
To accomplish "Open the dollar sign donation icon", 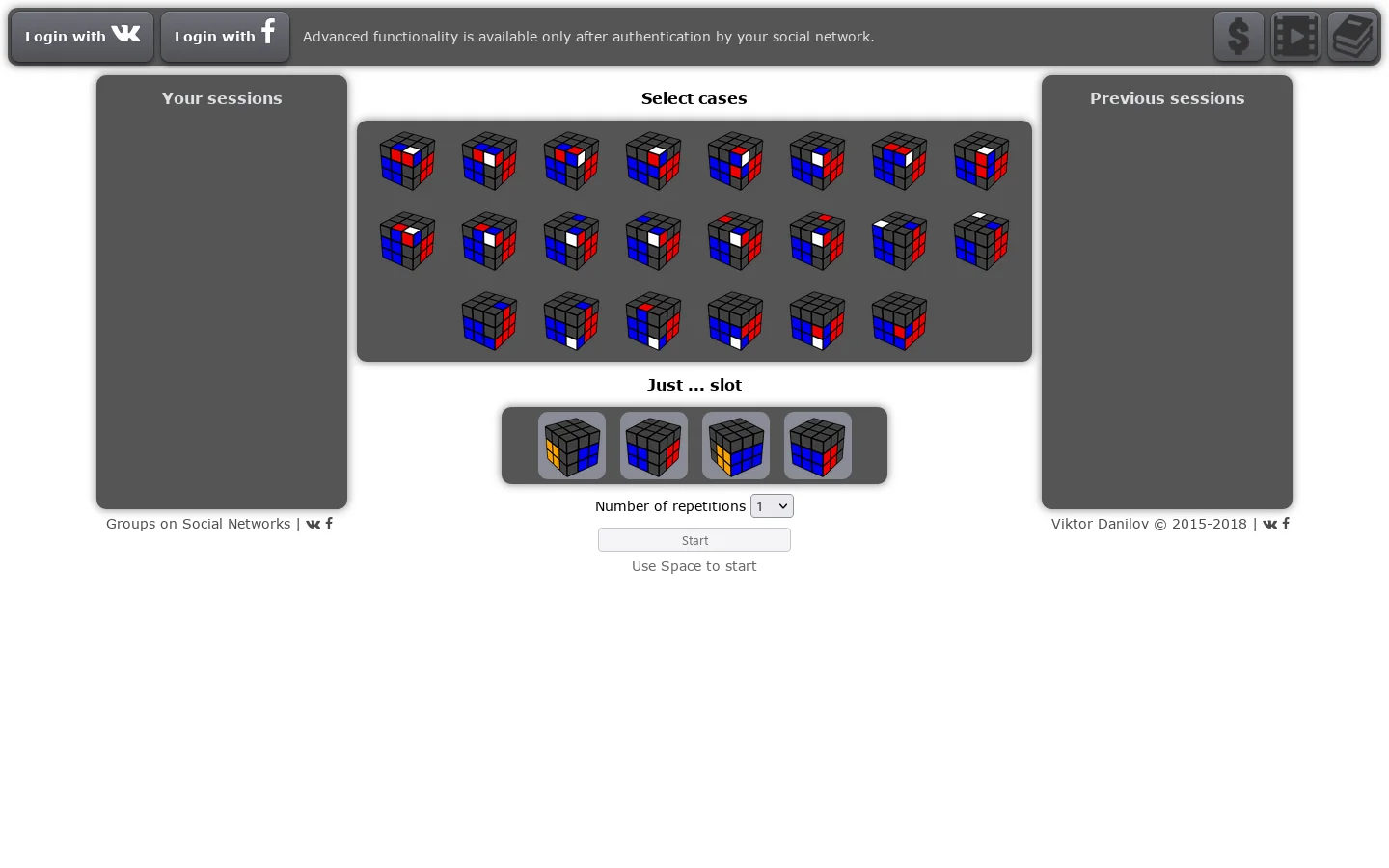I will (1239, 37).
